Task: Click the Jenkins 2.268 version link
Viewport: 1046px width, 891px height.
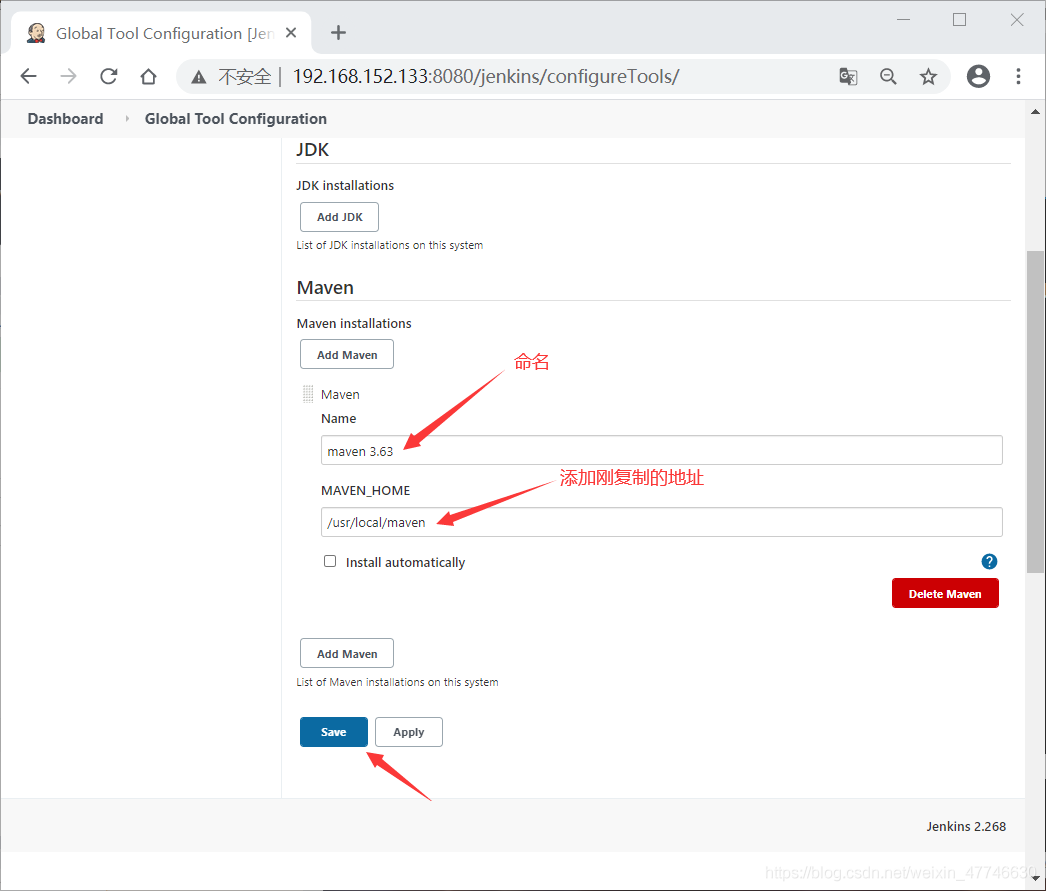Action: coord(965,826)
